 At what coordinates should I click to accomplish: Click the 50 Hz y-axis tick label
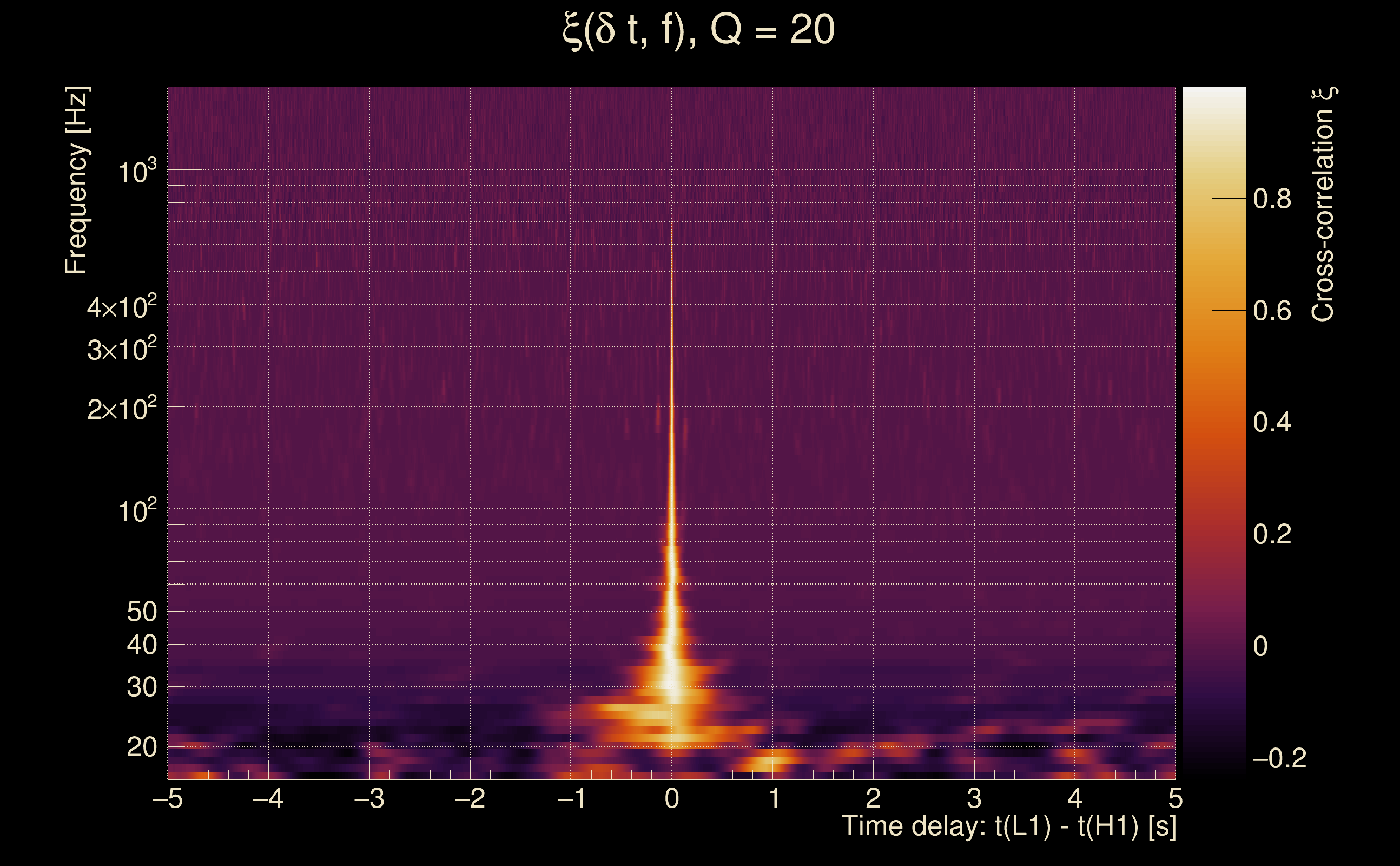click(x=141, y=612)
